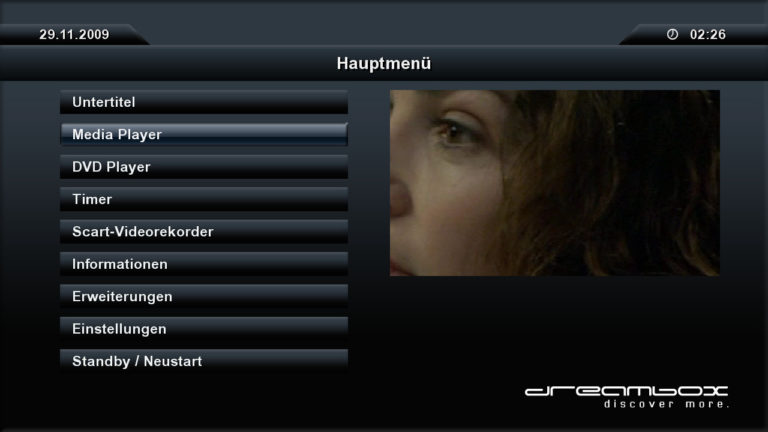Image resolution: width=768 pixels, height=432 pixels.
Task: Click the right end of the Einstellungen bar
Action: [338, 329]
